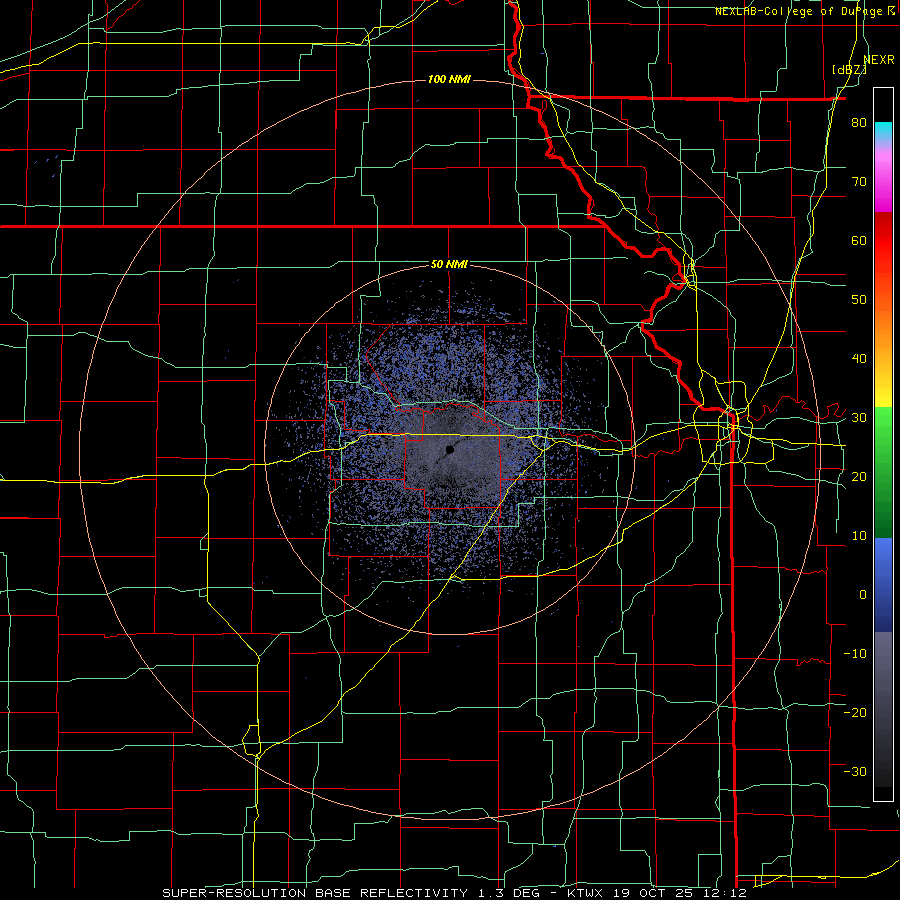This screenshot has height=900, width=900.
Task: Click the 80 value on the dBZ scale
Action: [x=859, y=123]
